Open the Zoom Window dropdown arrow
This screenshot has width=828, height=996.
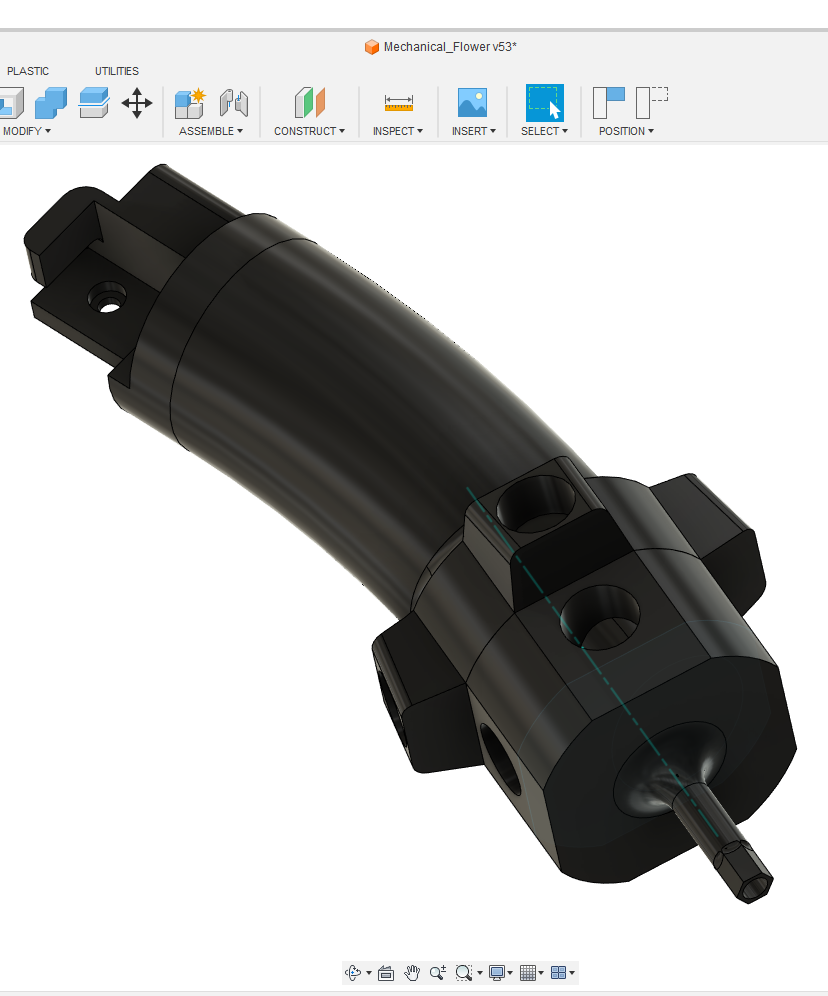click(x=479, y=973)
